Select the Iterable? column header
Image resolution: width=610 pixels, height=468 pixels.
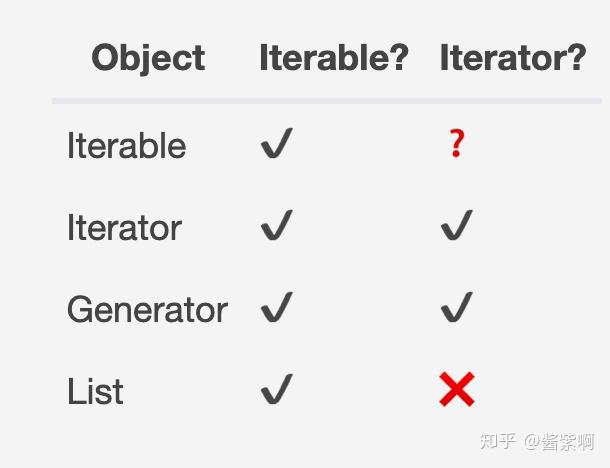[334, 57]
